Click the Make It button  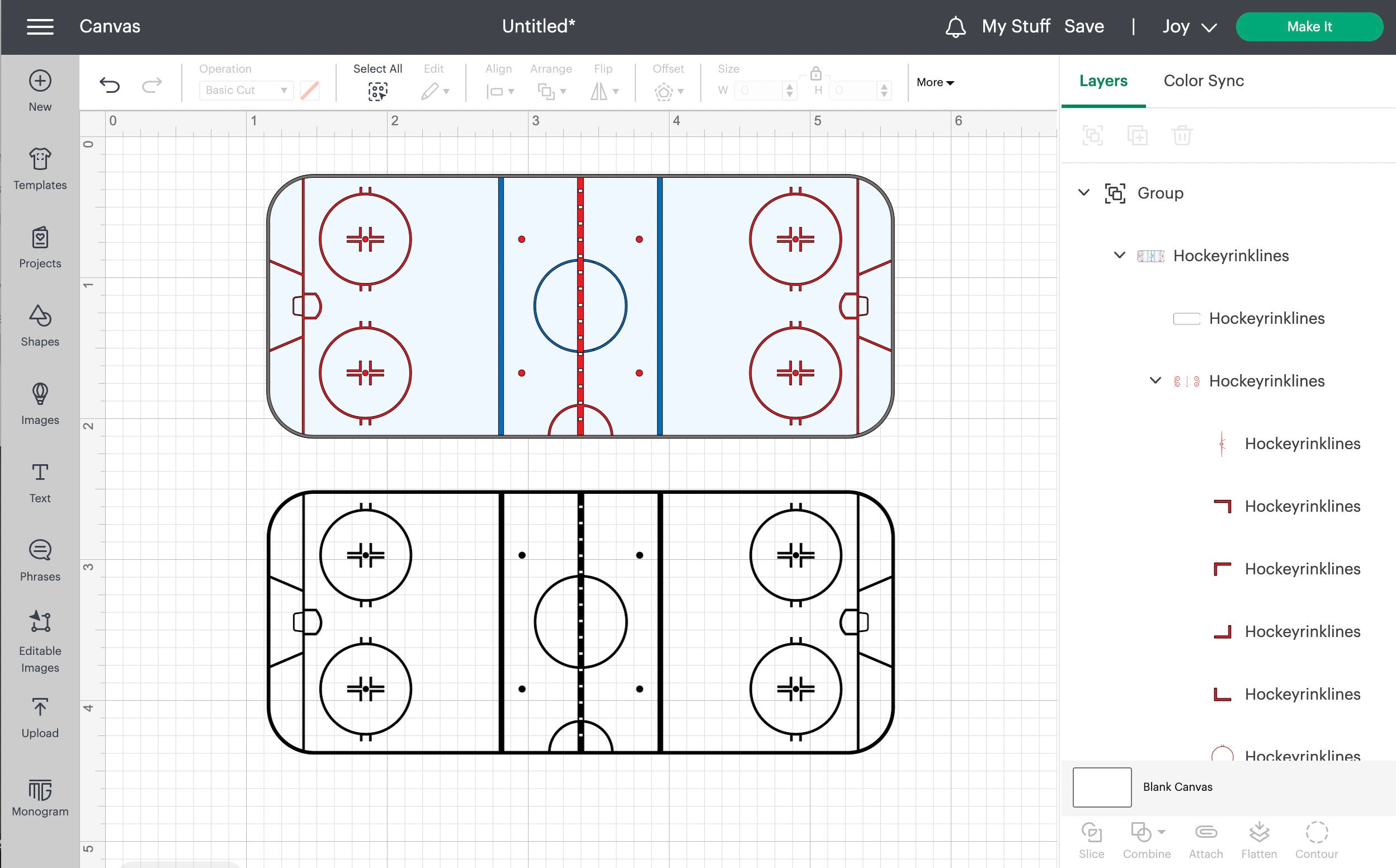coord(1310,26)
